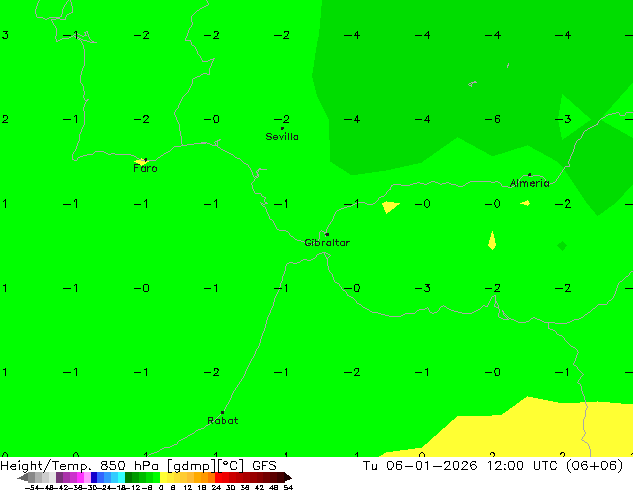Select the Rabat location dot
The height and width of the screenshot is (490, 634).
[x=222, y=412]
